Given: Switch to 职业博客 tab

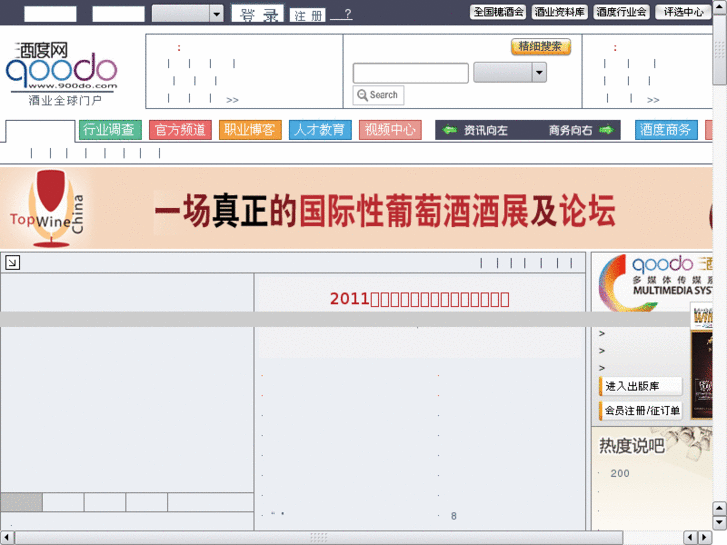Looking at the screenshot, I should [x=250, y=129].
